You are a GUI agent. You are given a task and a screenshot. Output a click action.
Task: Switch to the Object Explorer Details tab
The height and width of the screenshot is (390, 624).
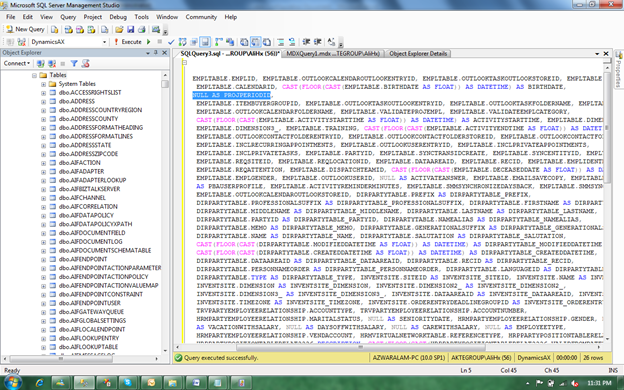(x=418, y=53)
